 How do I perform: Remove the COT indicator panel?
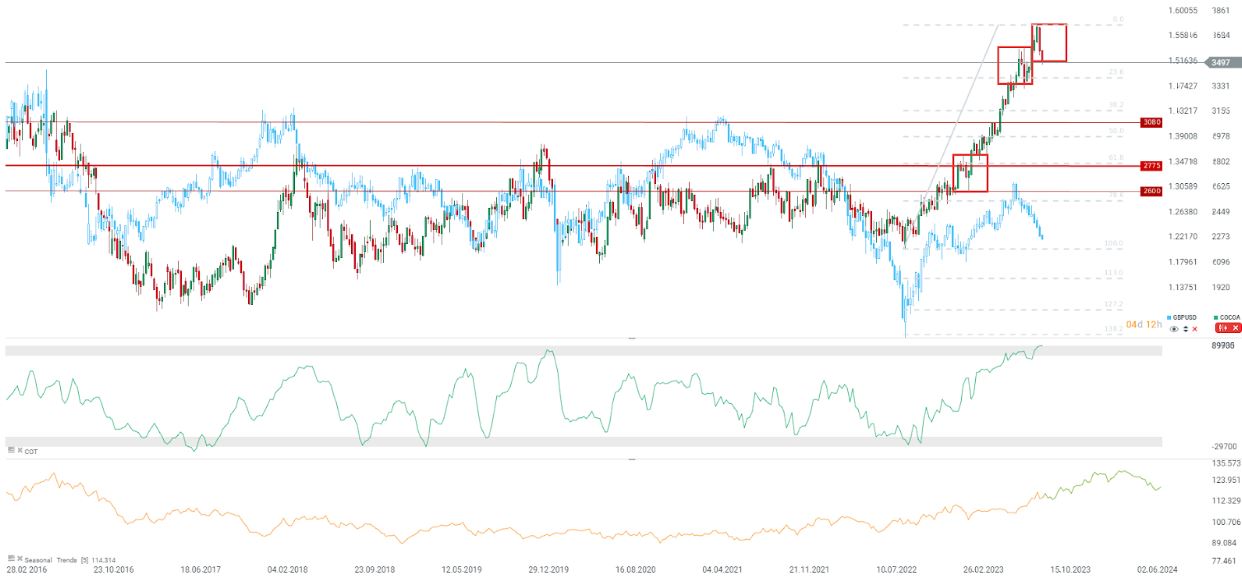[x=20, y=450]
